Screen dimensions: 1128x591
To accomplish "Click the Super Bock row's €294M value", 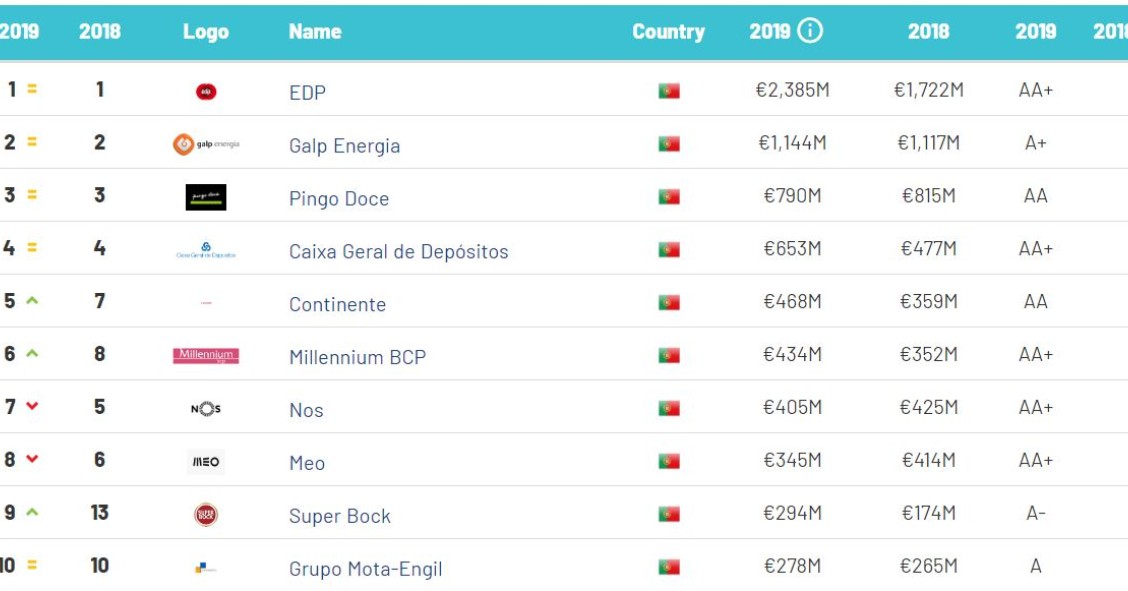I will point(792,513).
